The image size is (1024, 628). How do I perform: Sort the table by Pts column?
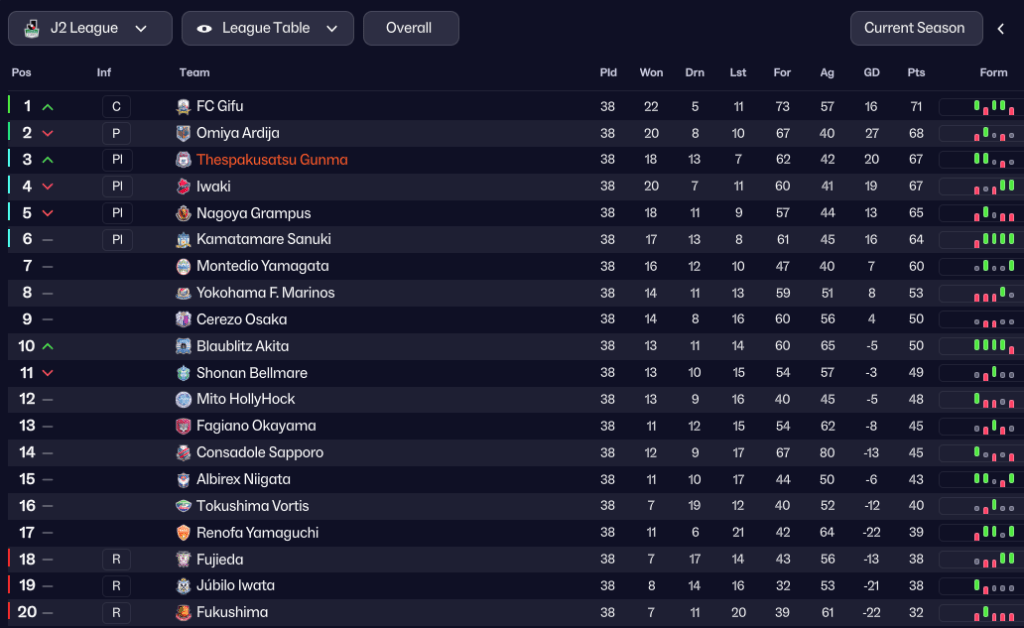coord(916,72)
